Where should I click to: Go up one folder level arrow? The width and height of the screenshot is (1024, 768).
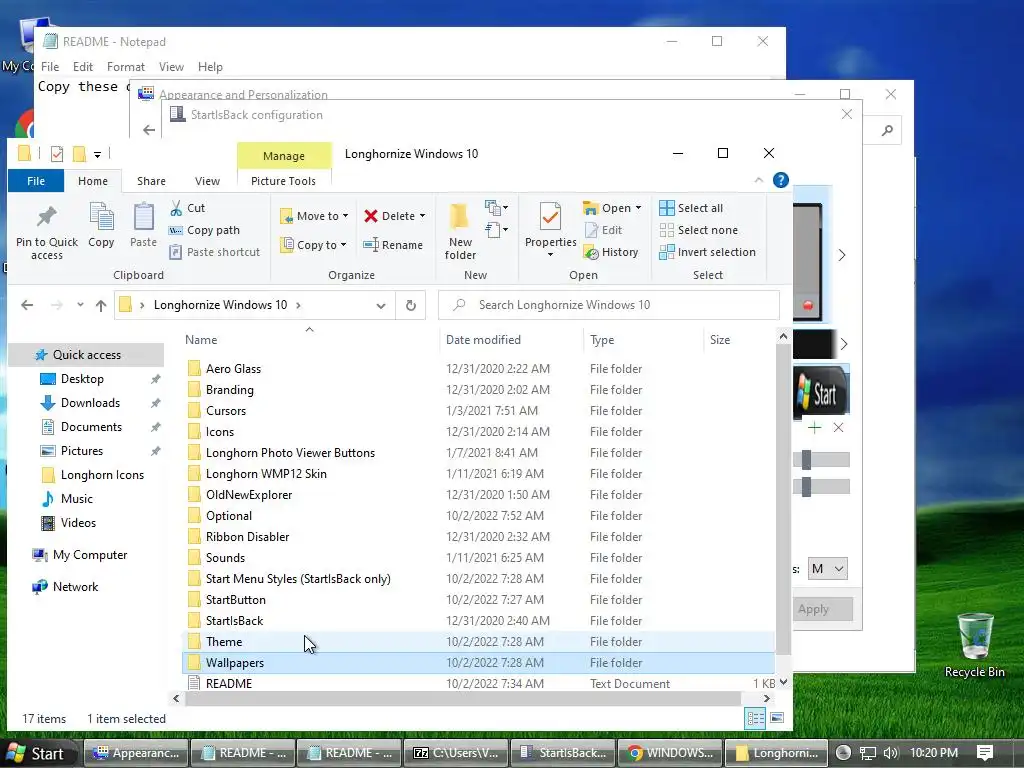[x=101, y=305]
